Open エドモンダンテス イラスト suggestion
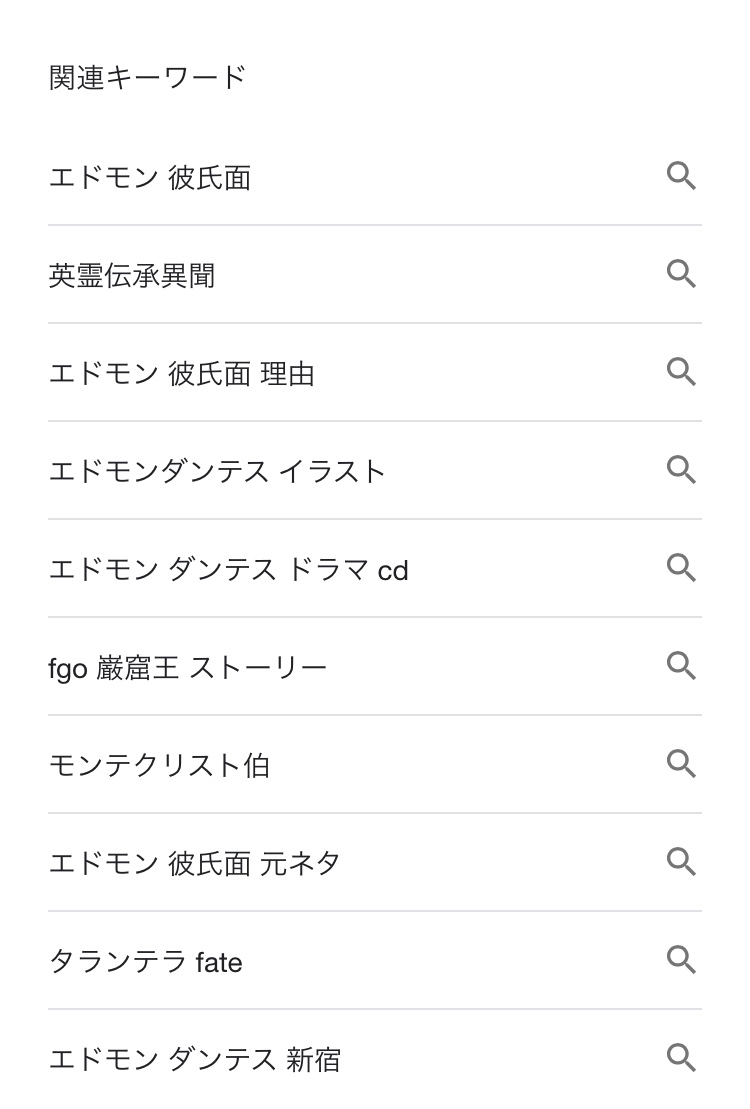Screen dimensions: 750x1109 [x=217, y=471]
